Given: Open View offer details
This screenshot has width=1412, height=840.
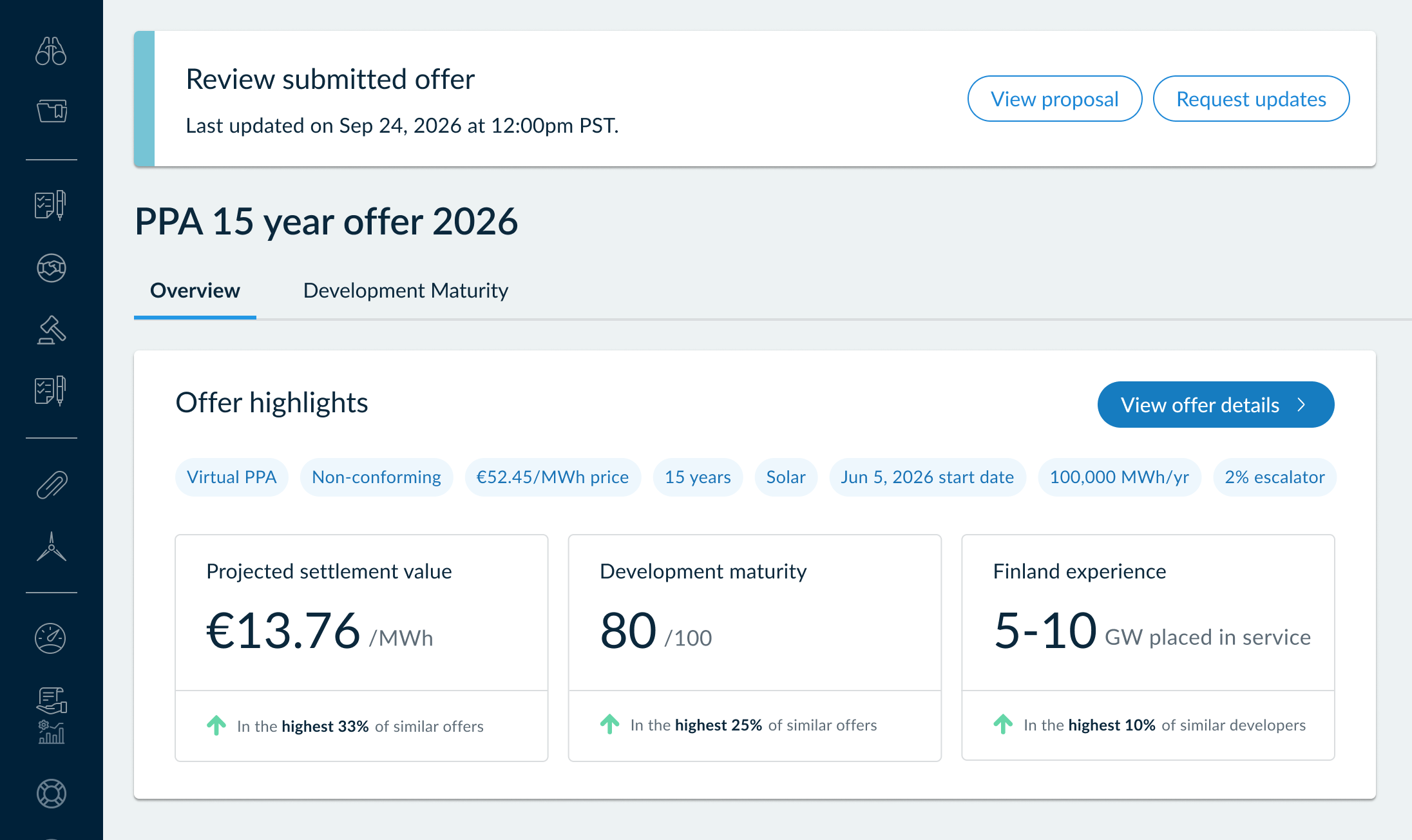Looking at the screenshot, I should (x=1216, y=405).
